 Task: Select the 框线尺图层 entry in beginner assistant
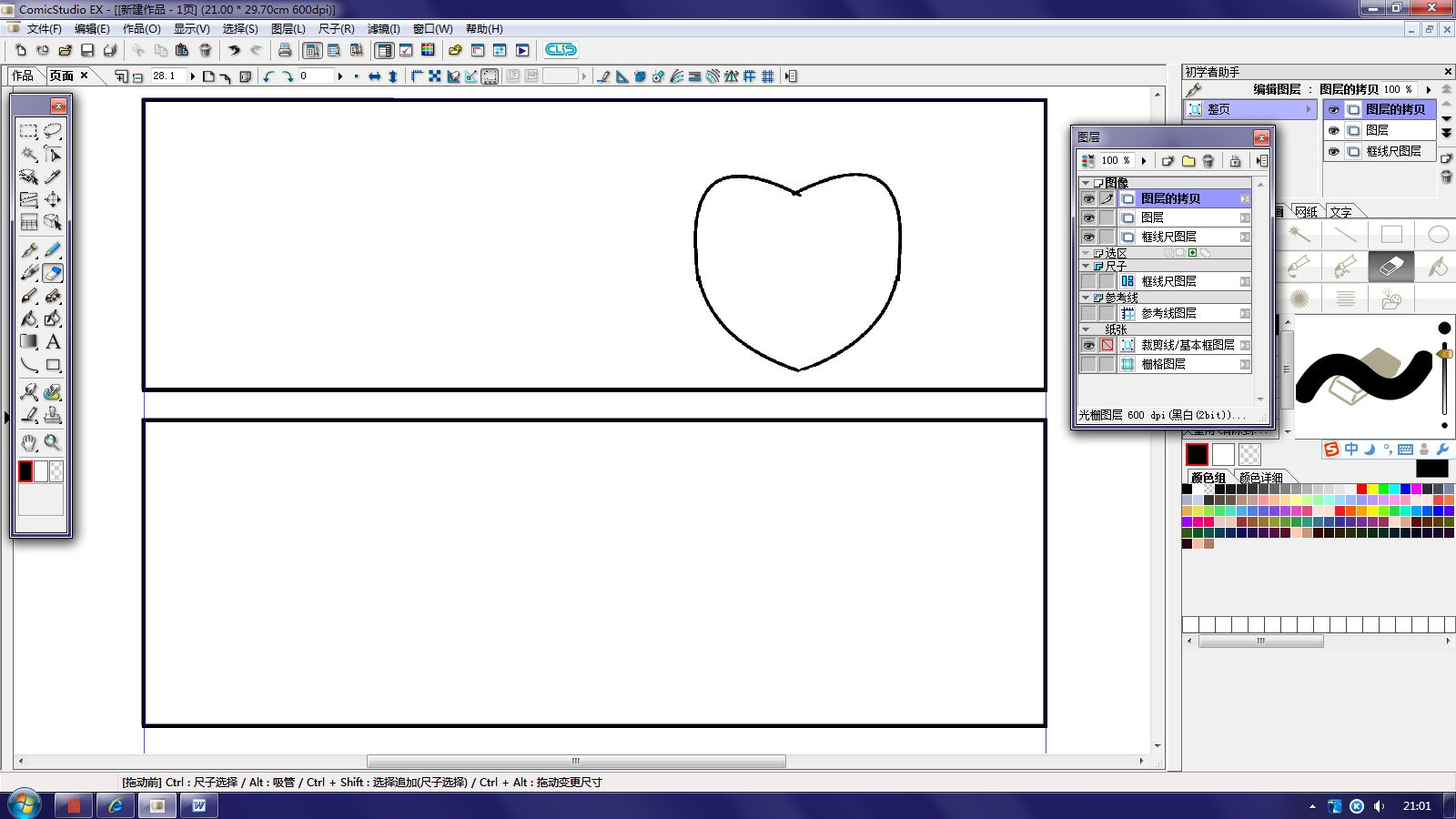1392,151
